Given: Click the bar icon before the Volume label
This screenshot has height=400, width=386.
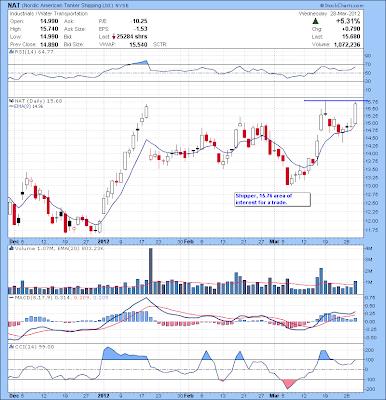Looking at the screenshot, I should [x=11, y=248].
